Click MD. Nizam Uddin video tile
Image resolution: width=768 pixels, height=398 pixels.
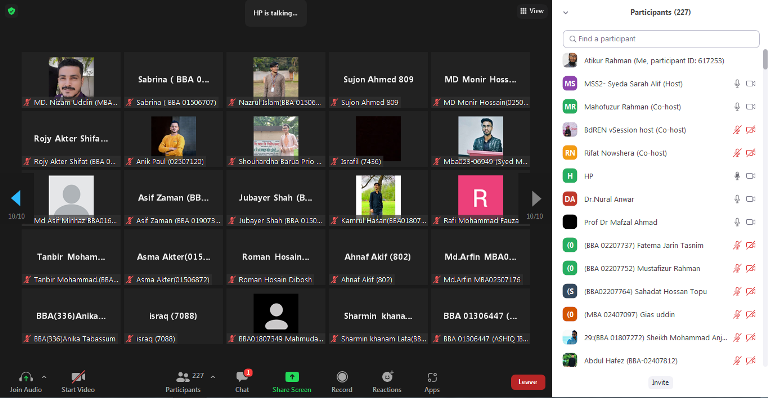[72, 80]
